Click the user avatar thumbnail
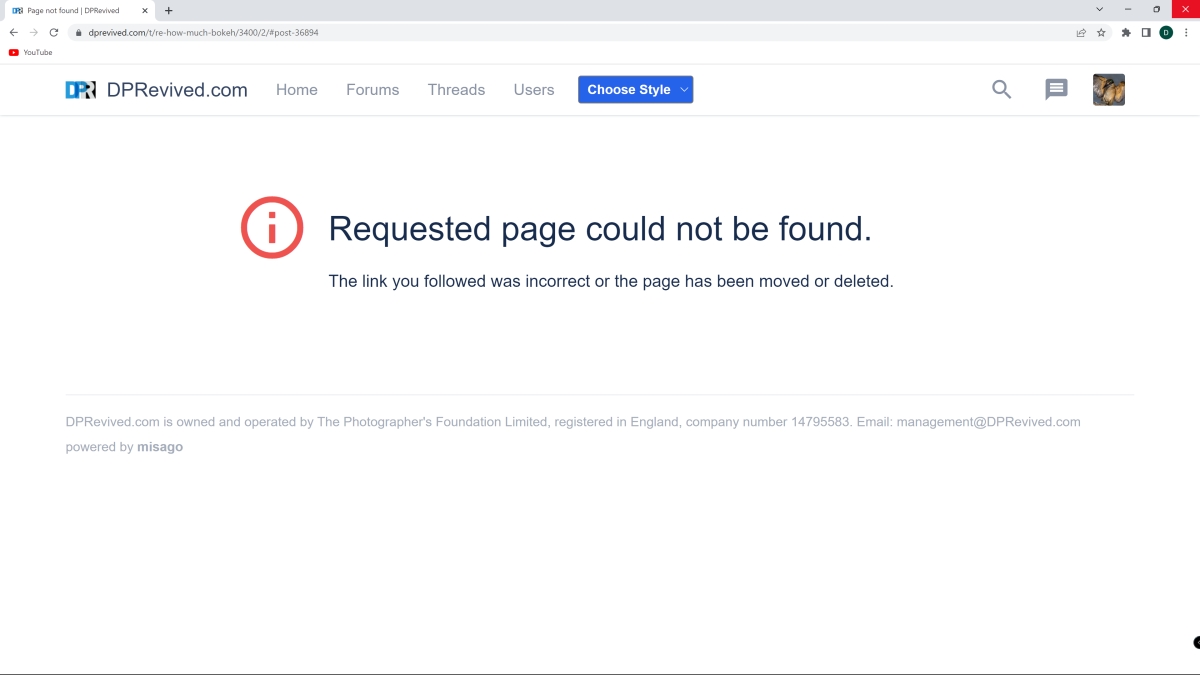The height and width of the screenshot is (675, 1200). tap(1108, 90)
